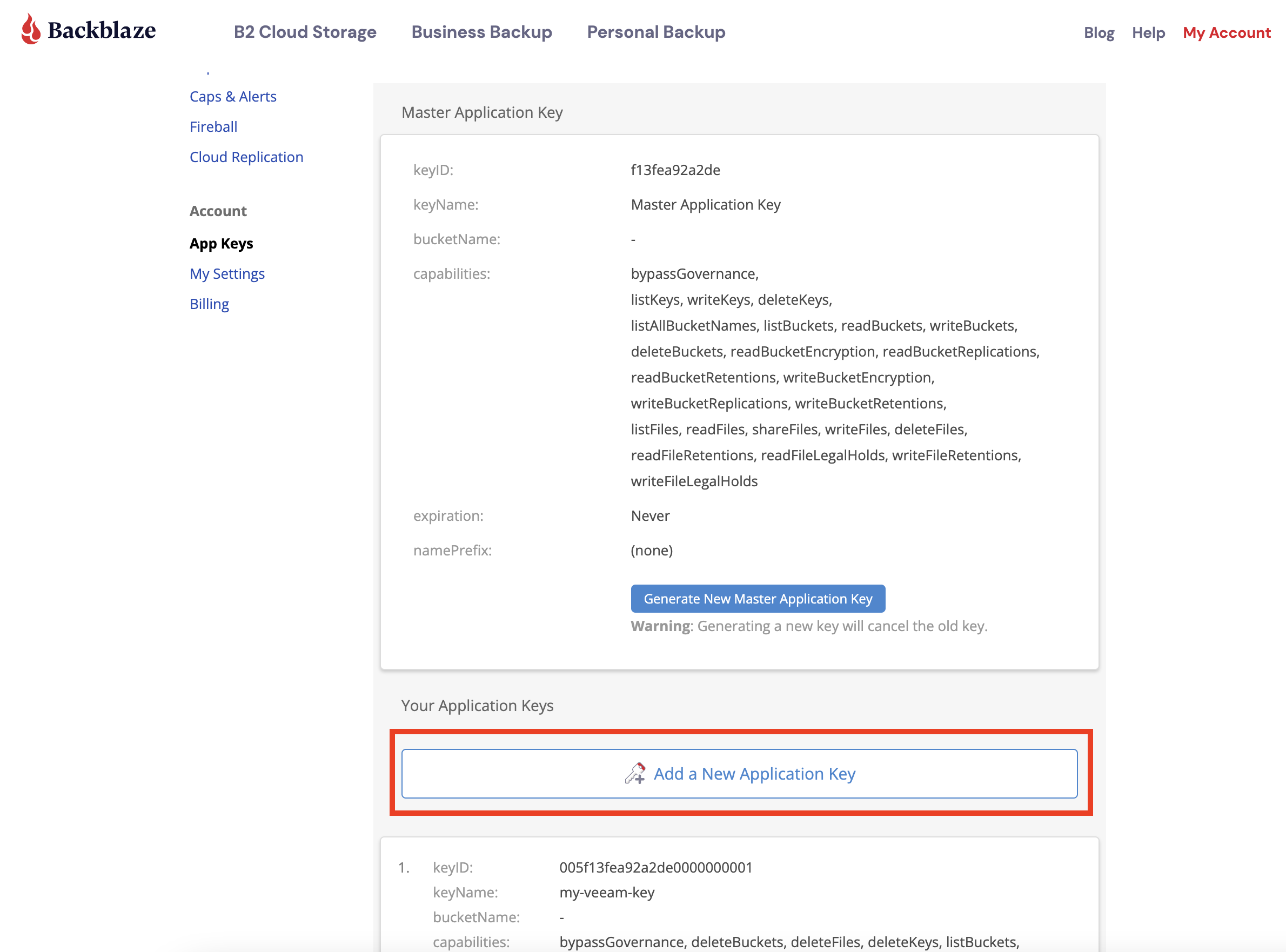Open My Settings page

click(x=227, y=274)
